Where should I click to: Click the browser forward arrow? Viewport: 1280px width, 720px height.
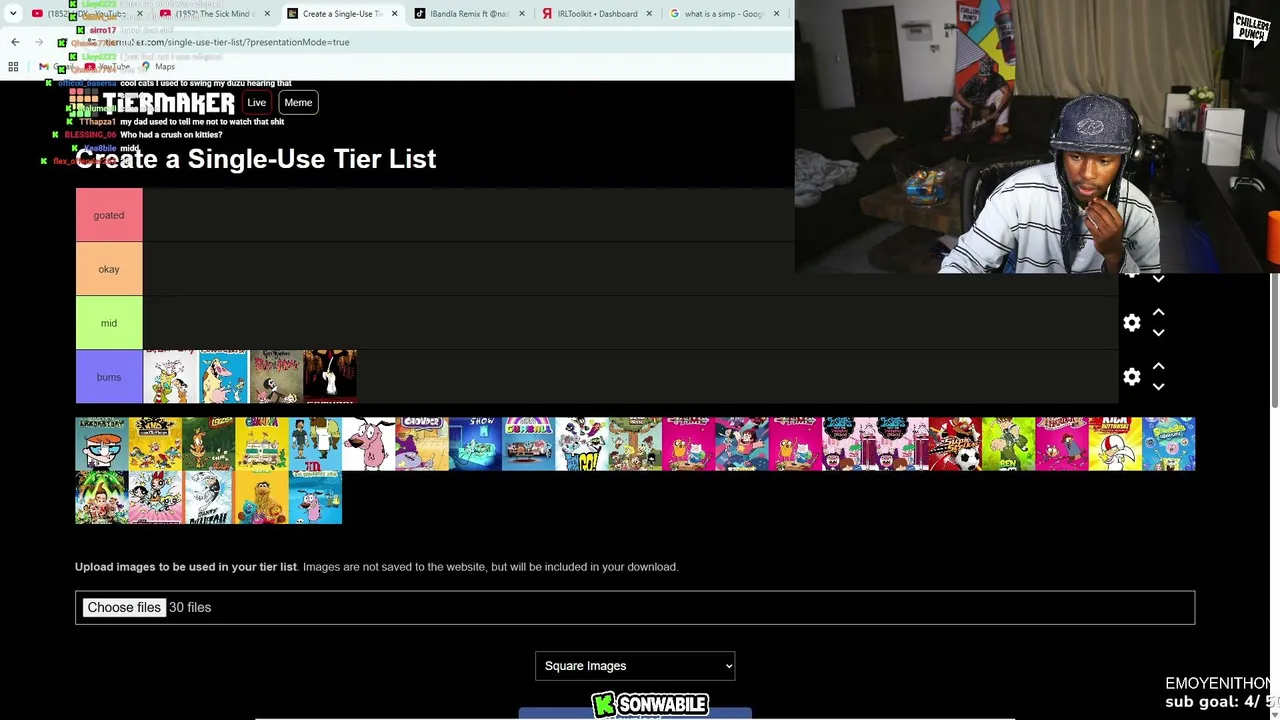39,42
